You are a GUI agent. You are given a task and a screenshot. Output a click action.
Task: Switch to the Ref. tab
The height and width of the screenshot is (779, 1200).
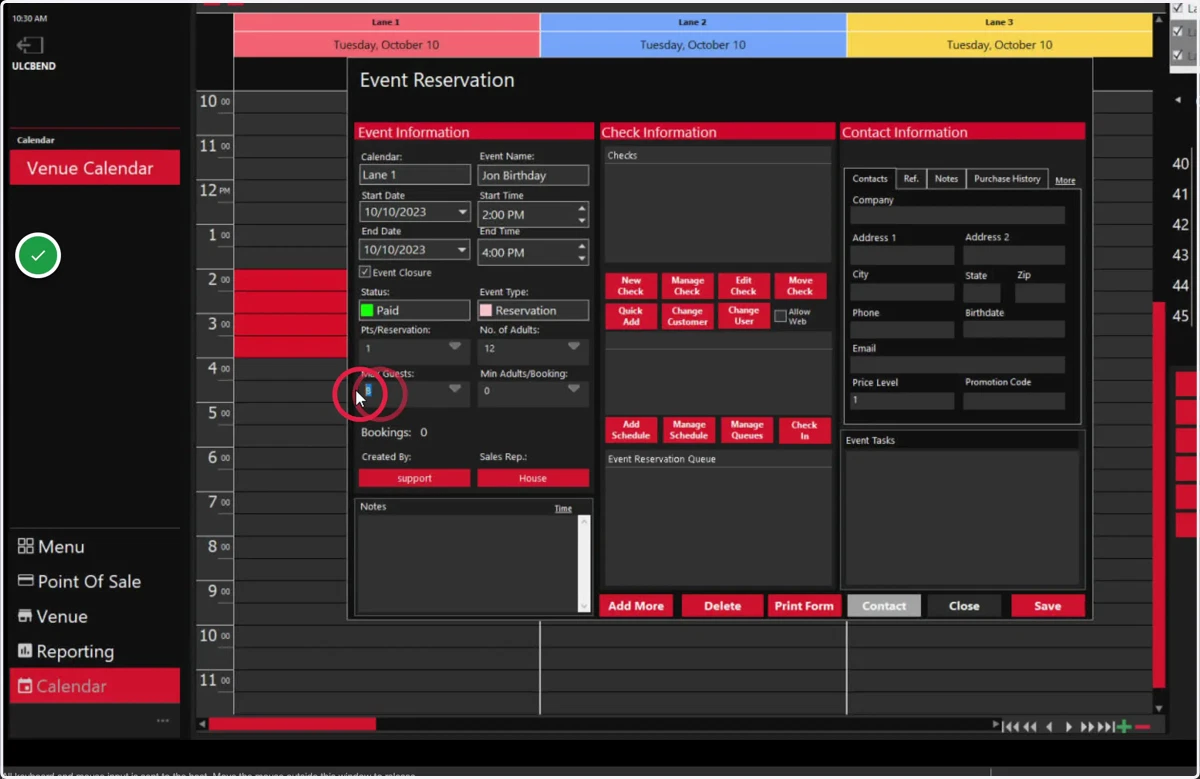pos(911,179)
